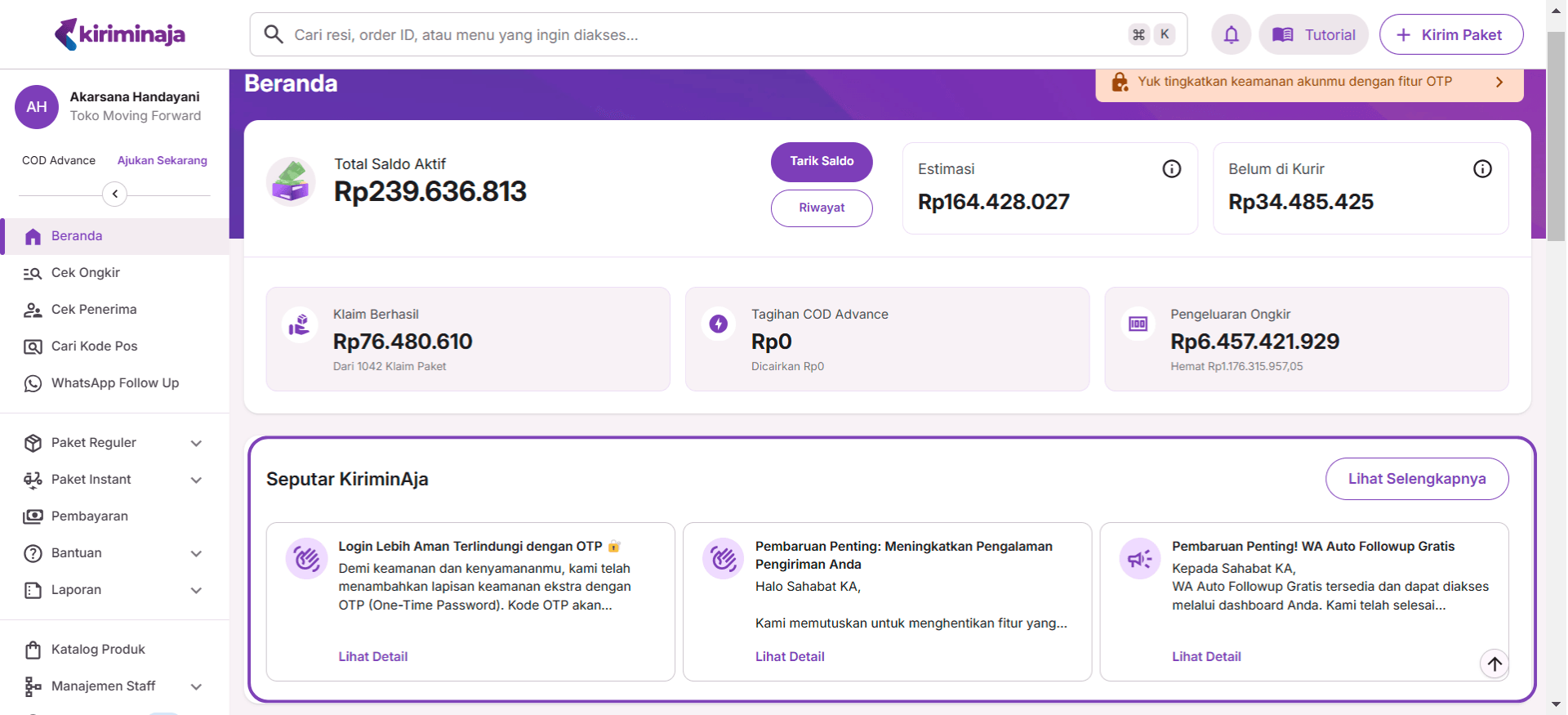The image size is (1568, 715).
Task: Expand the Paket Instant submenu
Action: pyautogui.click(x=196, y=480)
